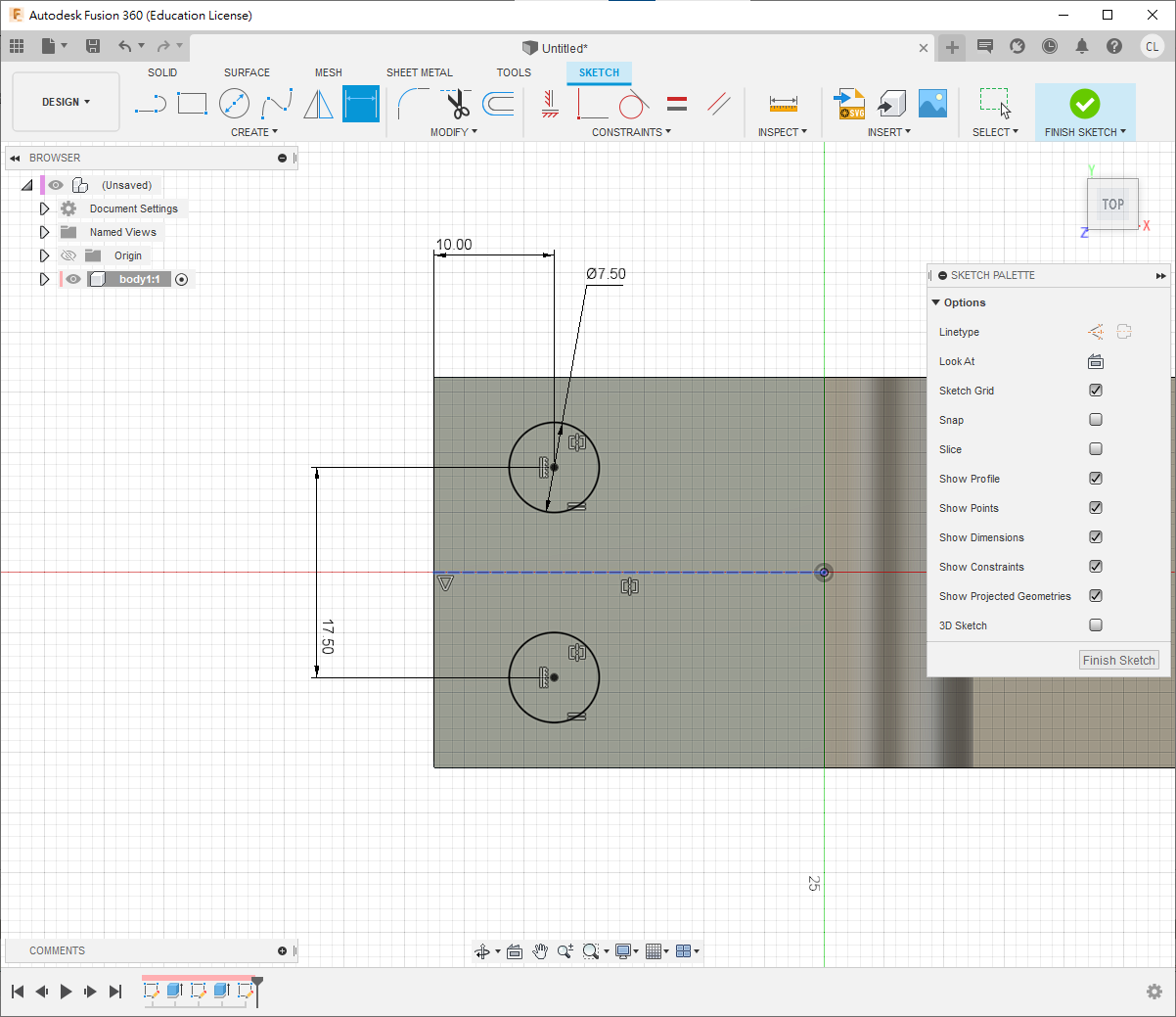Enable the Snap checkbox

point(1096,420)
